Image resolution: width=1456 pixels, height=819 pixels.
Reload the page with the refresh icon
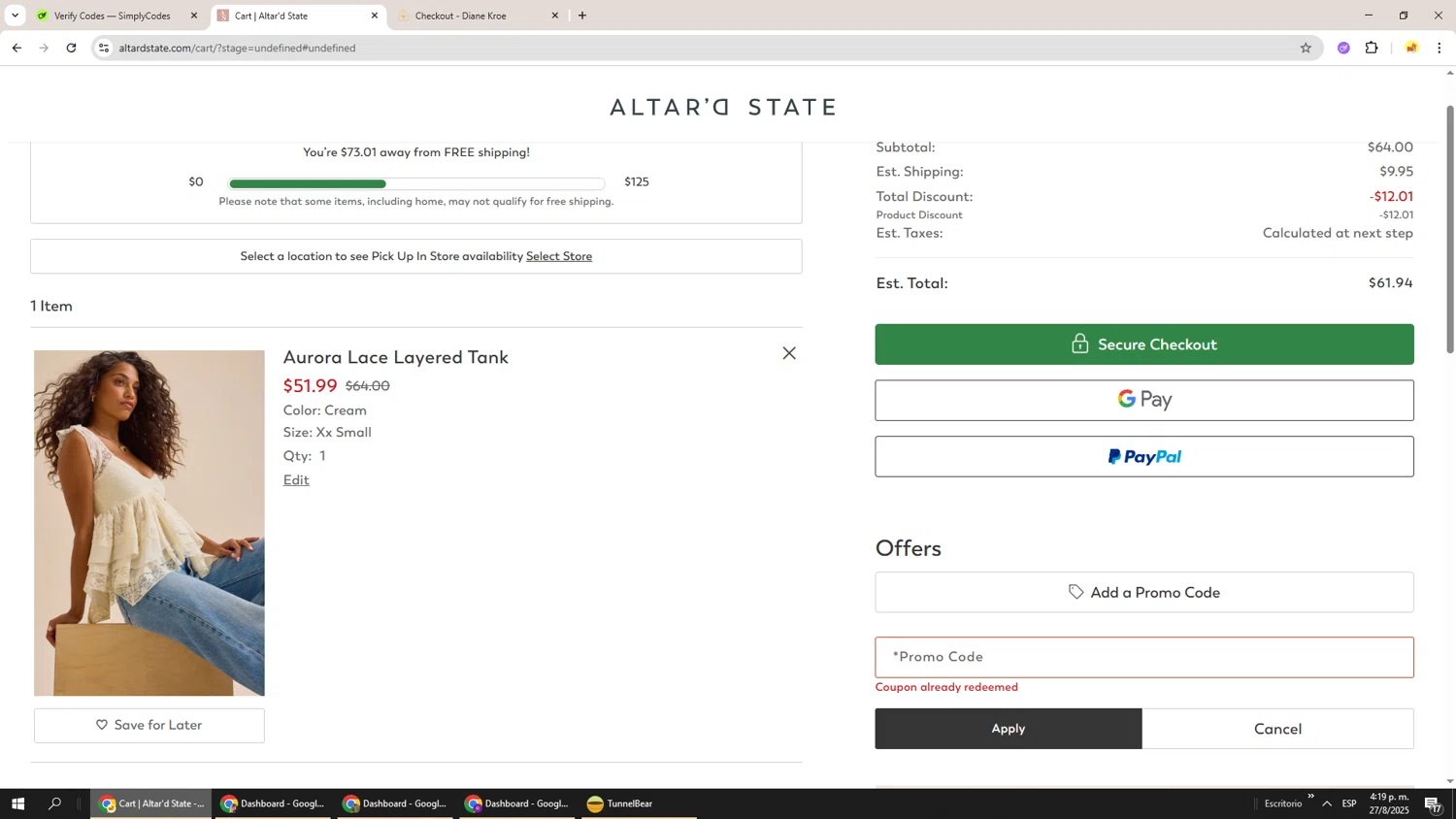[71, 48]
